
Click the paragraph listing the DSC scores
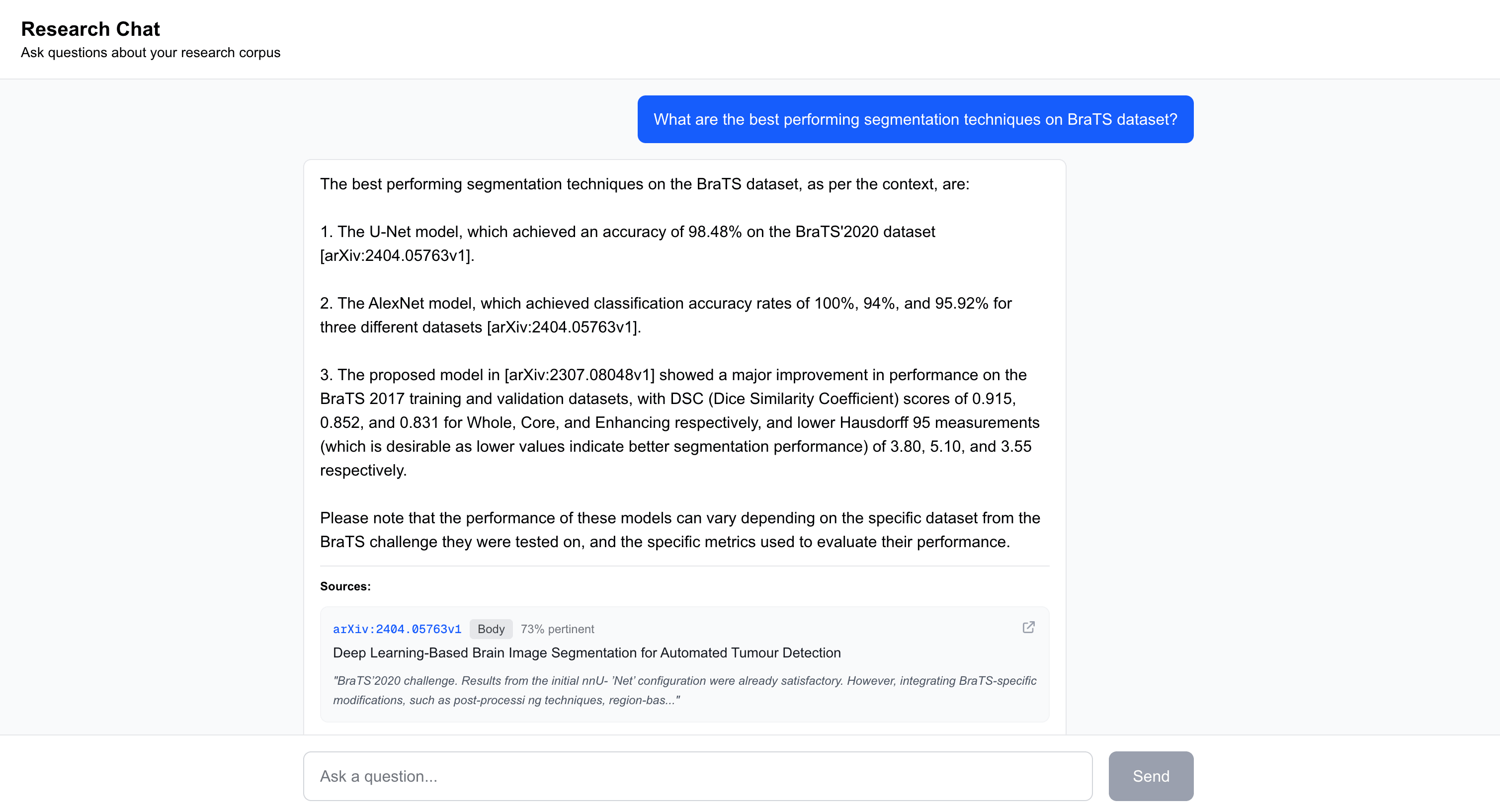click(x=679, y=422)
